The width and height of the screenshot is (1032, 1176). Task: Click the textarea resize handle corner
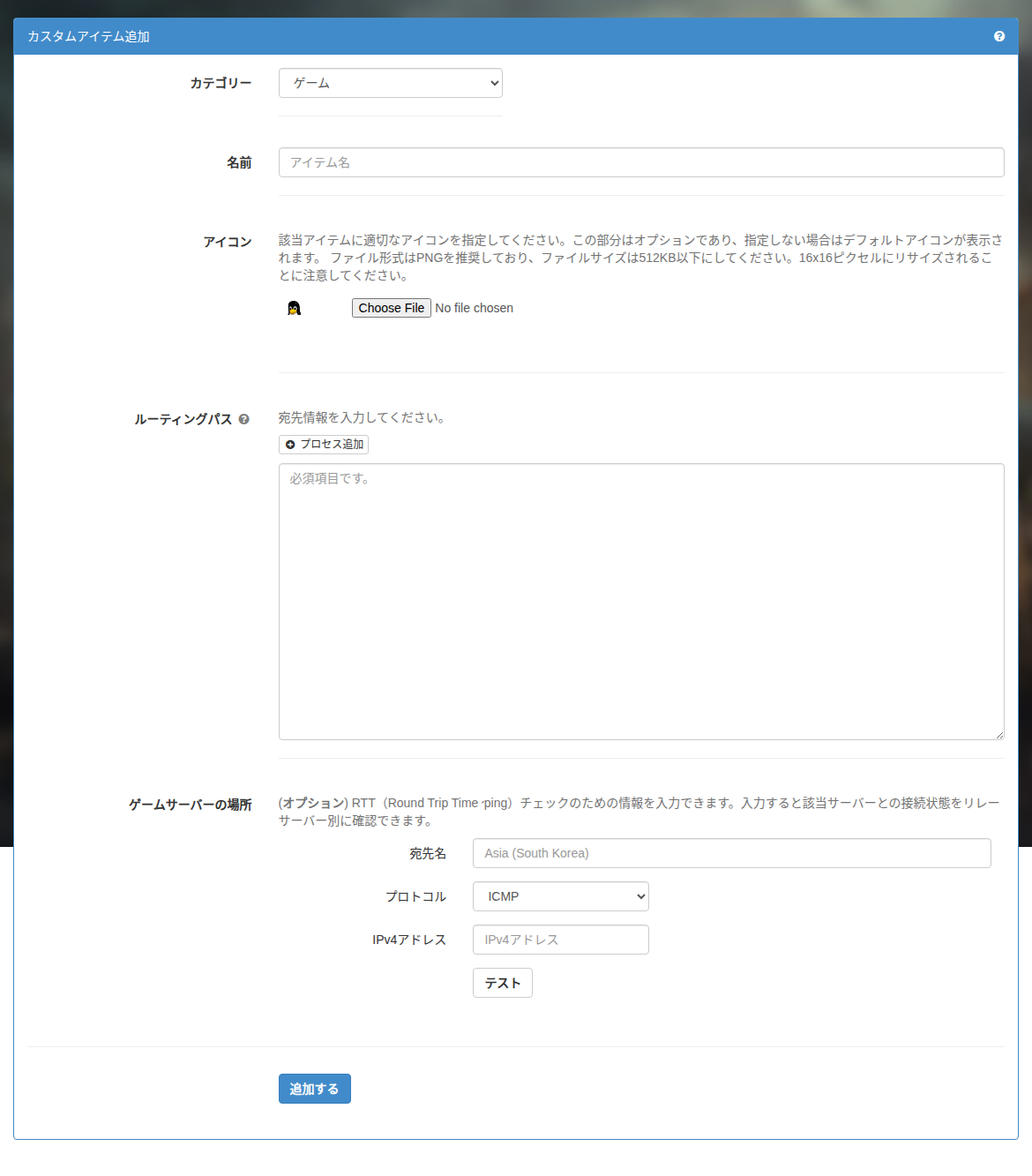[998, 734]
